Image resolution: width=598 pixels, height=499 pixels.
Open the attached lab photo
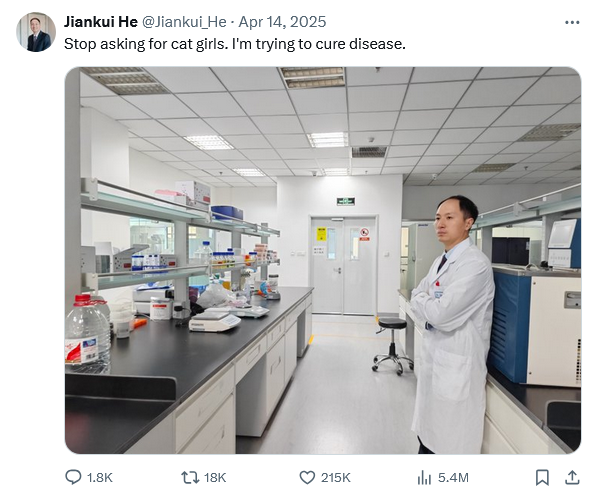(323, 260)
